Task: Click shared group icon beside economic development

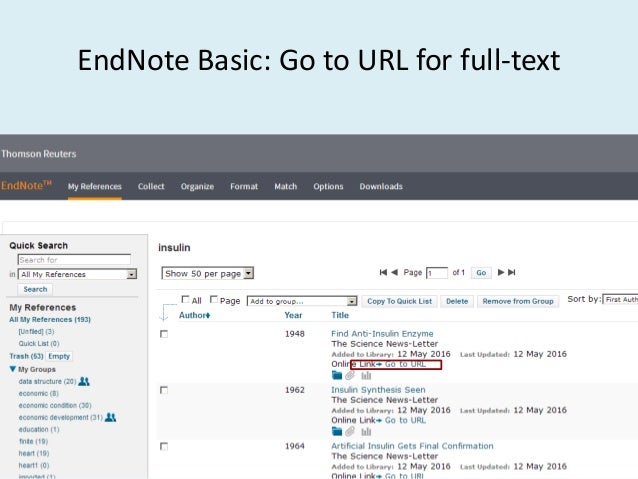Action: pyautogui.click(x=110, y=417)
